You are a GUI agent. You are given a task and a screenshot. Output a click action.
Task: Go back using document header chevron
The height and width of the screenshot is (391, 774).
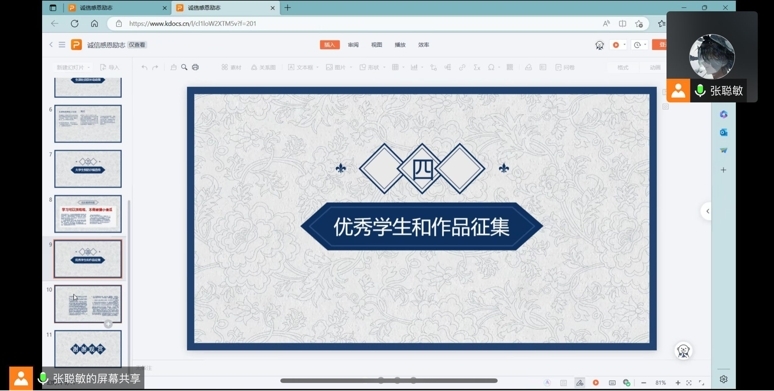51,44
